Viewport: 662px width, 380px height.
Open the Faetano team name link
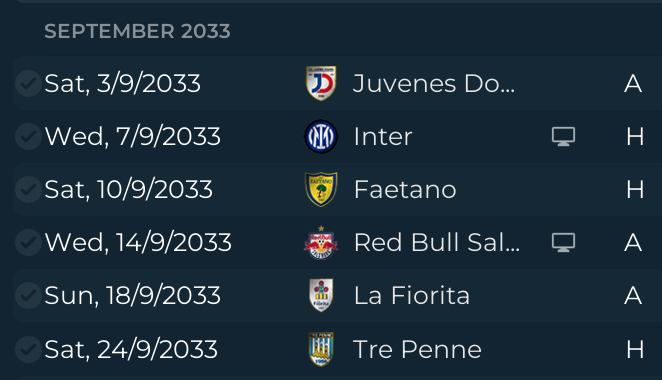(x=405, y=189)
